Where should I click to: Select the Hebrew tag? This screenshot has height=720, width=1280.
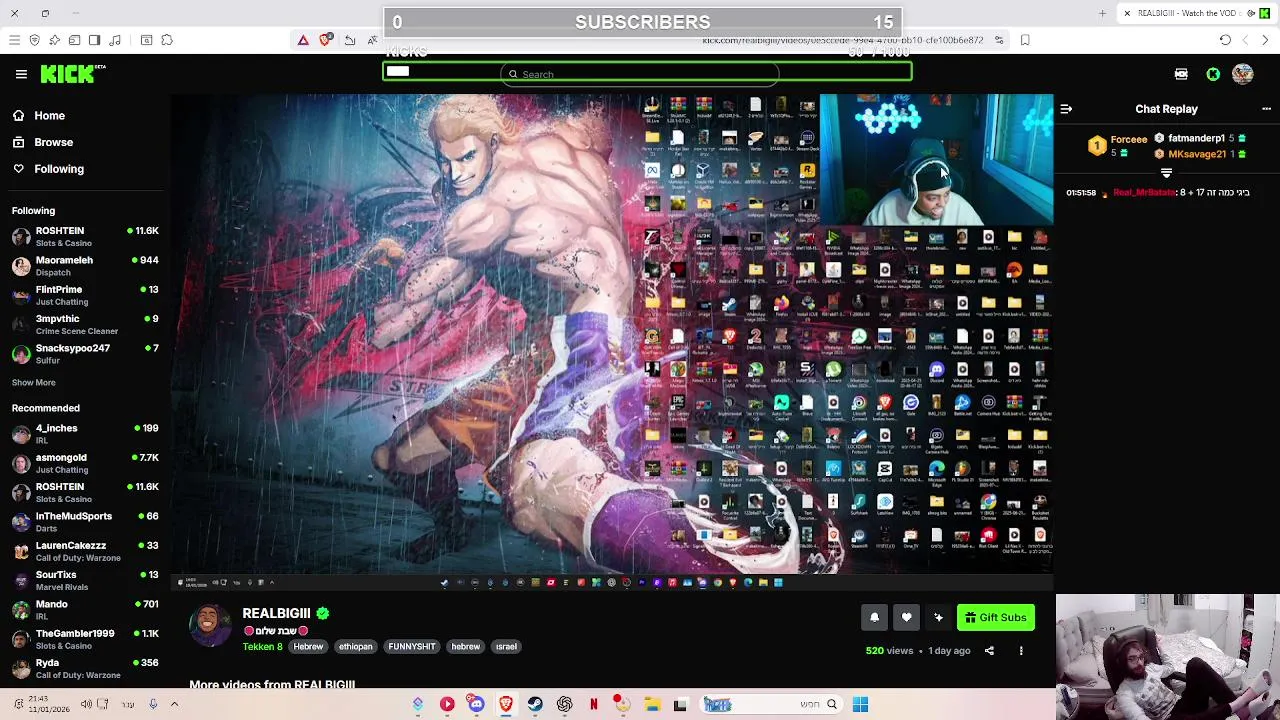click(x=308, y=647)
